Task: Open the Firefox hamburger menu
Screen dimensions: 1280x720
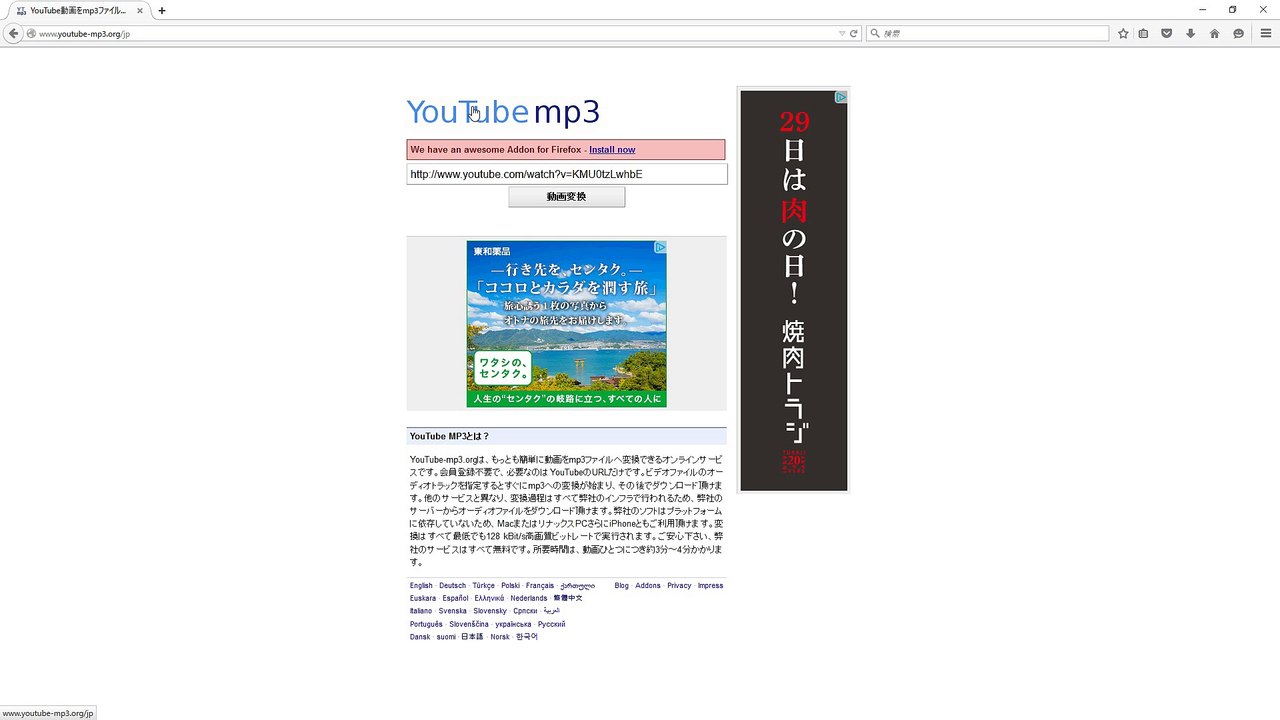Action: (1265, 33)
